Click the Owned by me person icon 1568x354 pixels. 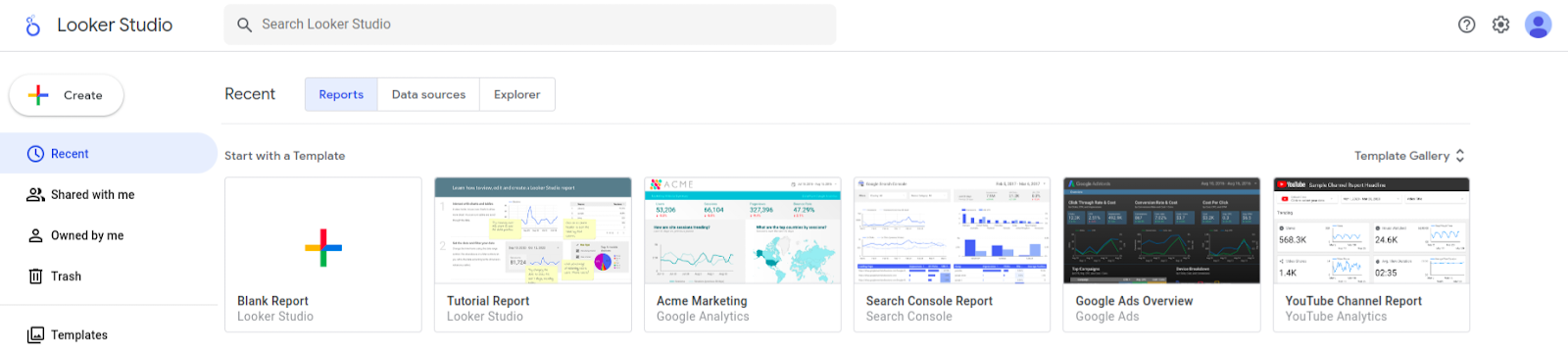click(x=35, y=235)
